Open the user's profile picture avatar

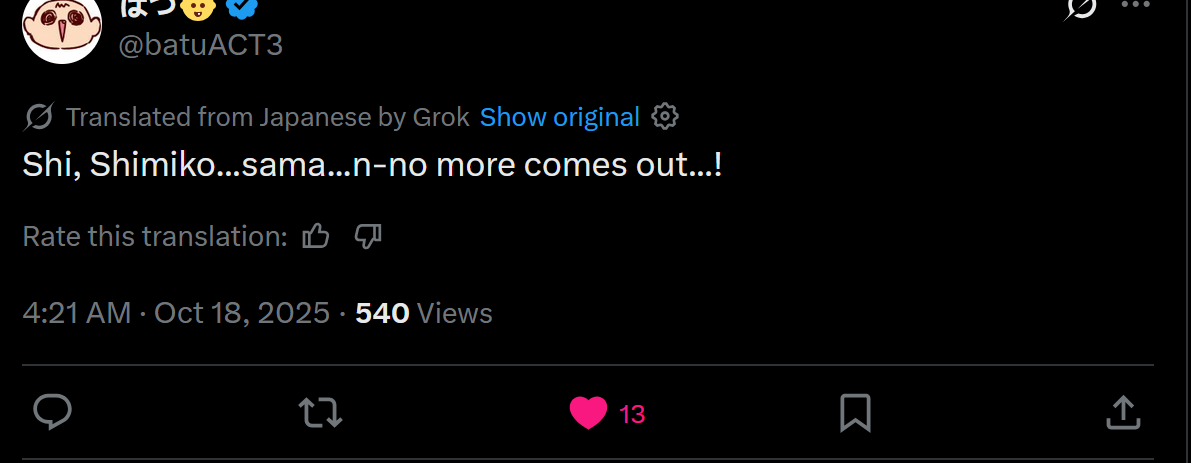click(x=63, y=27)
